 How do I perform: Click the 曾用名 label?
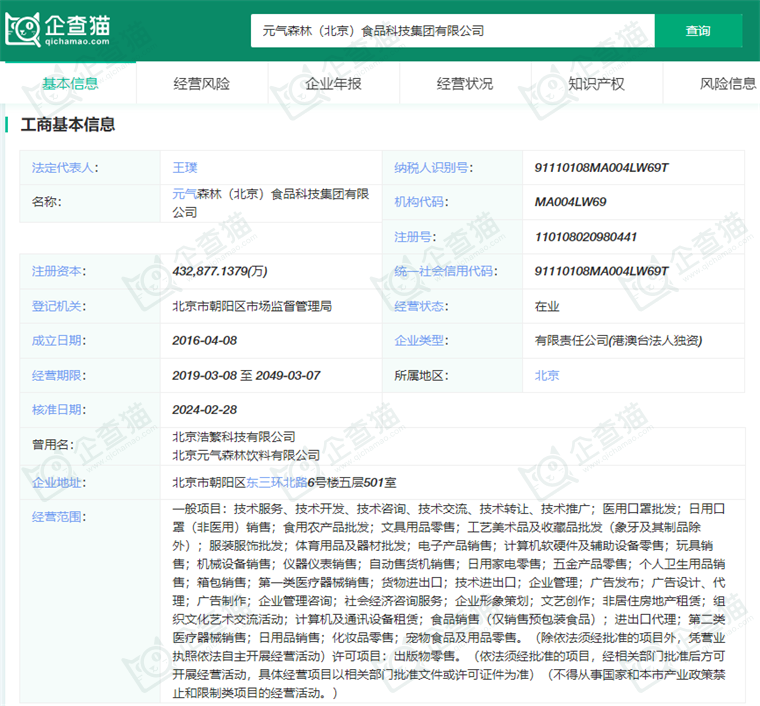coord(53,445)
